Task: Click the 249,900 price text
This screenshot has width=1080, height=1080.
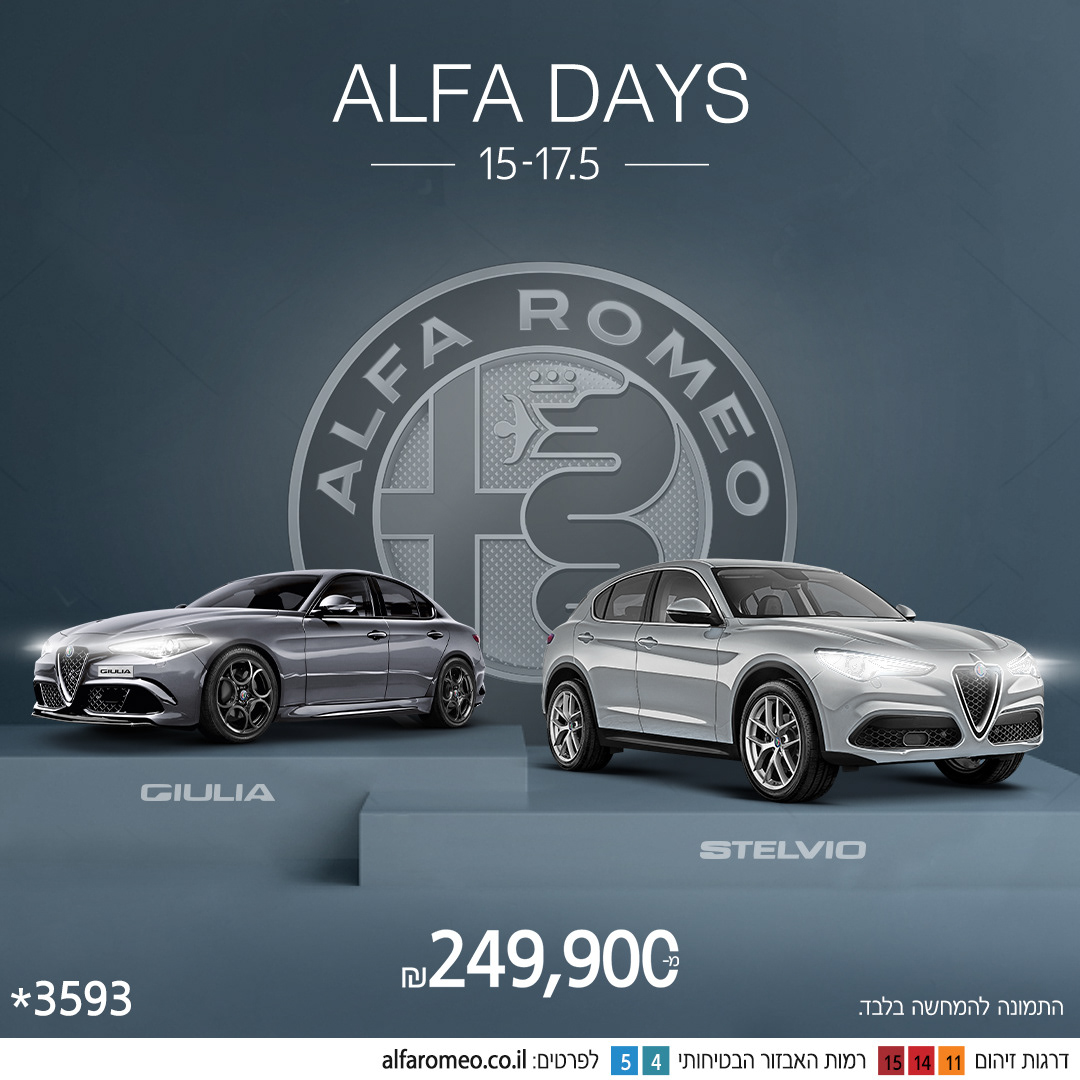Action: [550, 958]
